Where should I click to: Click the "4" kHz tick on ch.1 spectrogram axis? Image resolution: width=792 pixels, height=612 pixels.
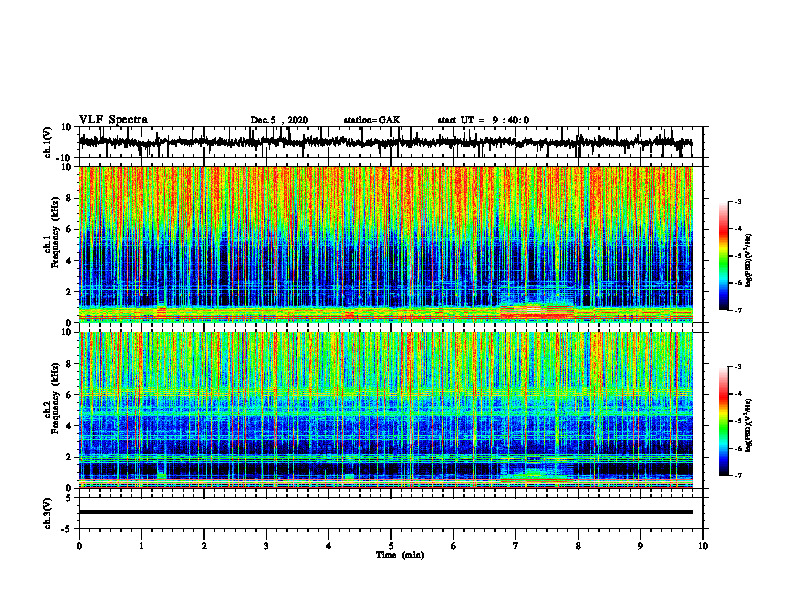(70, 261)
